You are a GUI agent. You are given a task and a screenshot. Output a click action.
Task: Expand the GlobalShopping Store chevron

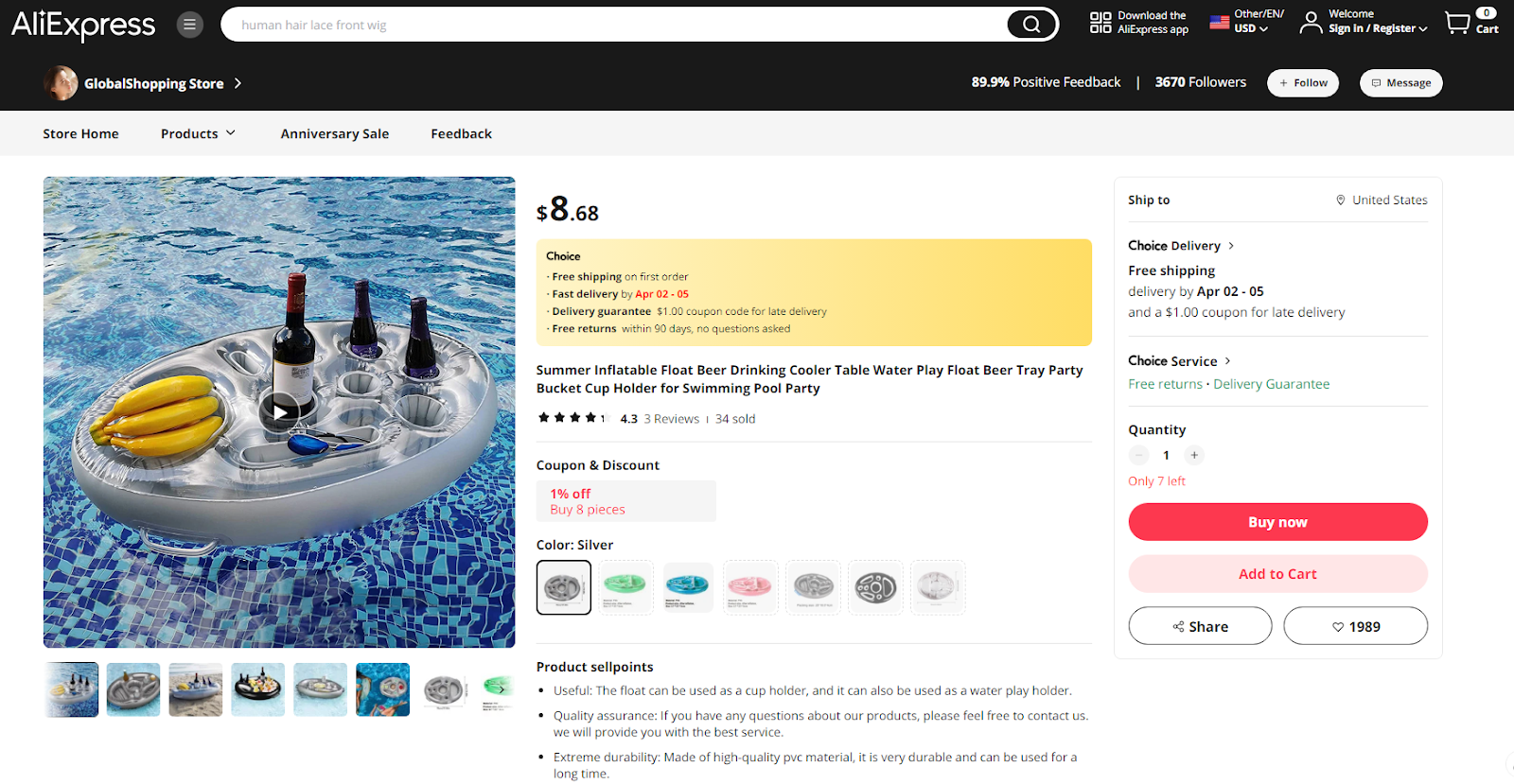[238, 83]
